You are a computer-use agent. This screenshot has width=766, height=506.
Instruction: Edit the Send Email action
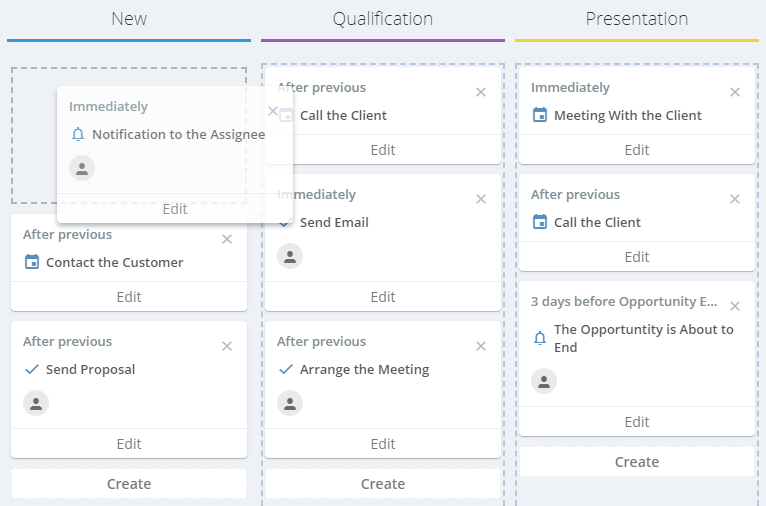coord(383,296)
